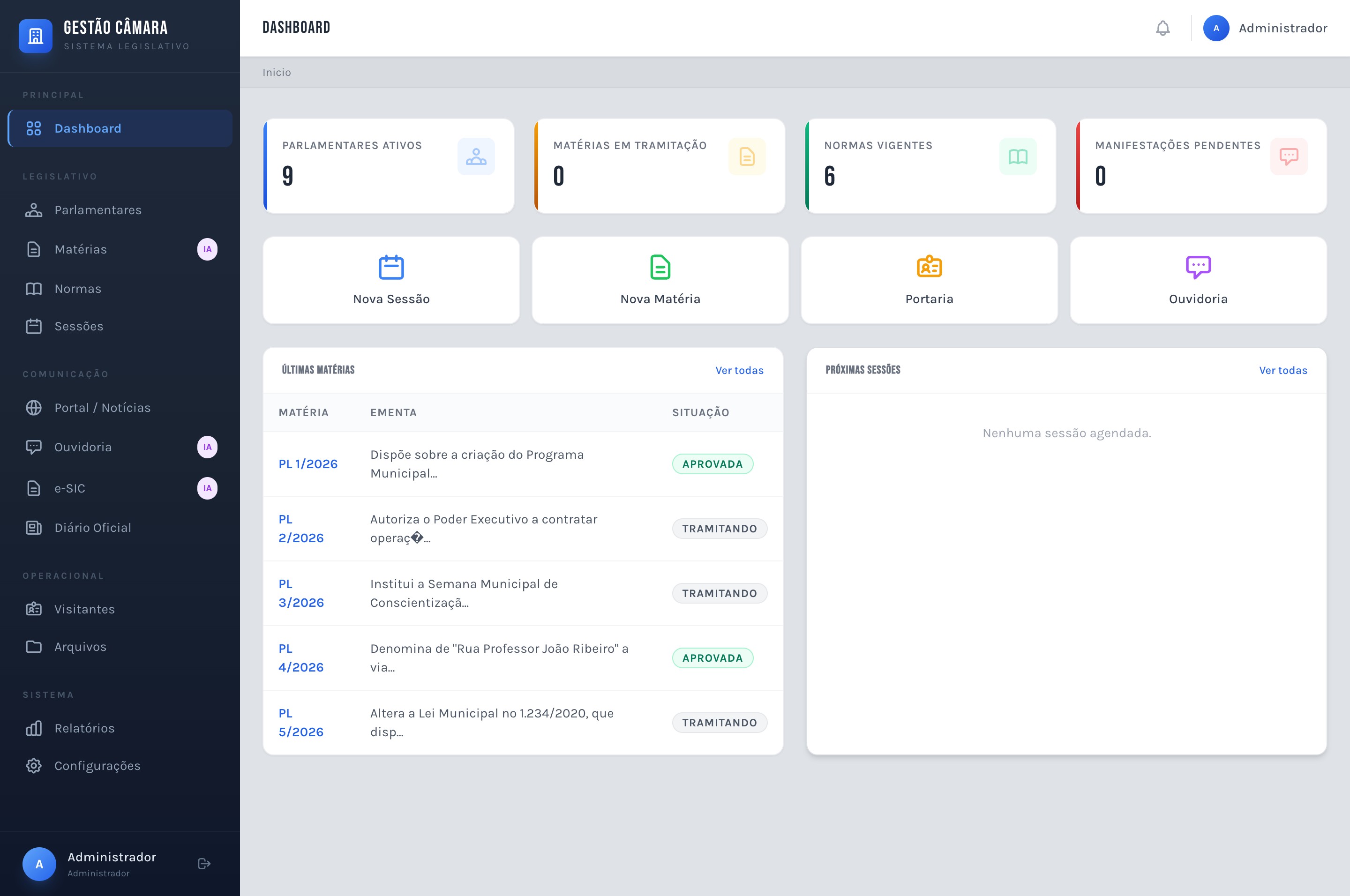
Task: Click the Diário Oficial newspaper icon
Action: click(34, 527)
